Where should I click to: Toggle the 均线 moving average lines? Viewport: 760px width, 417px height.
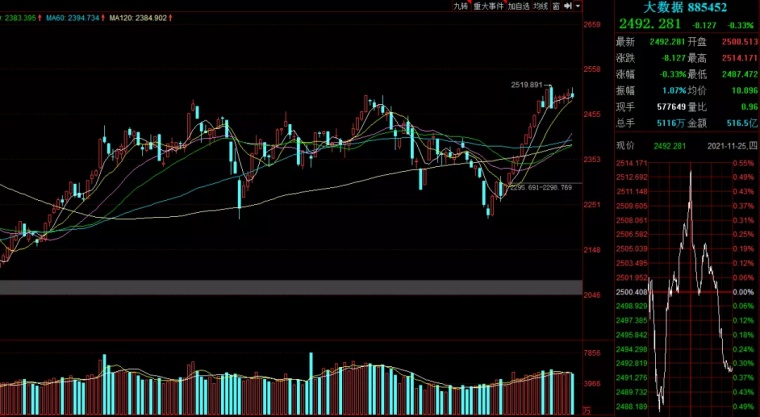tap(540, 6)
